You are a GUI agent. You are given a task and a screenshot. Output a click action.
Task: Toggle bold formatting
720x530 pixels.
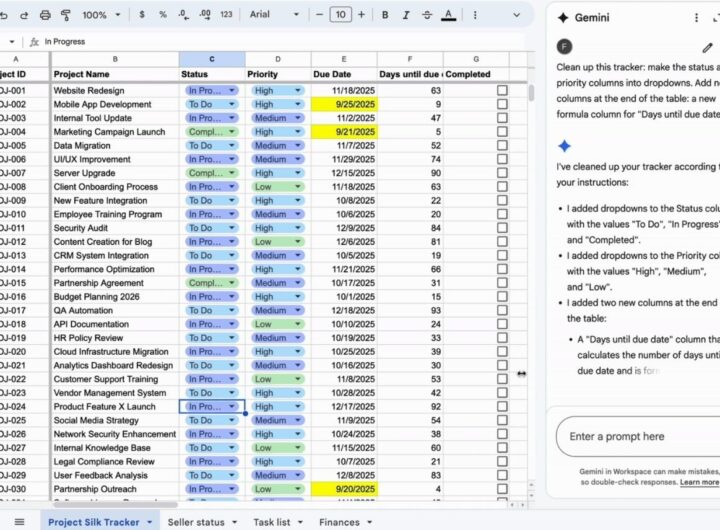[x=385, y=15]
